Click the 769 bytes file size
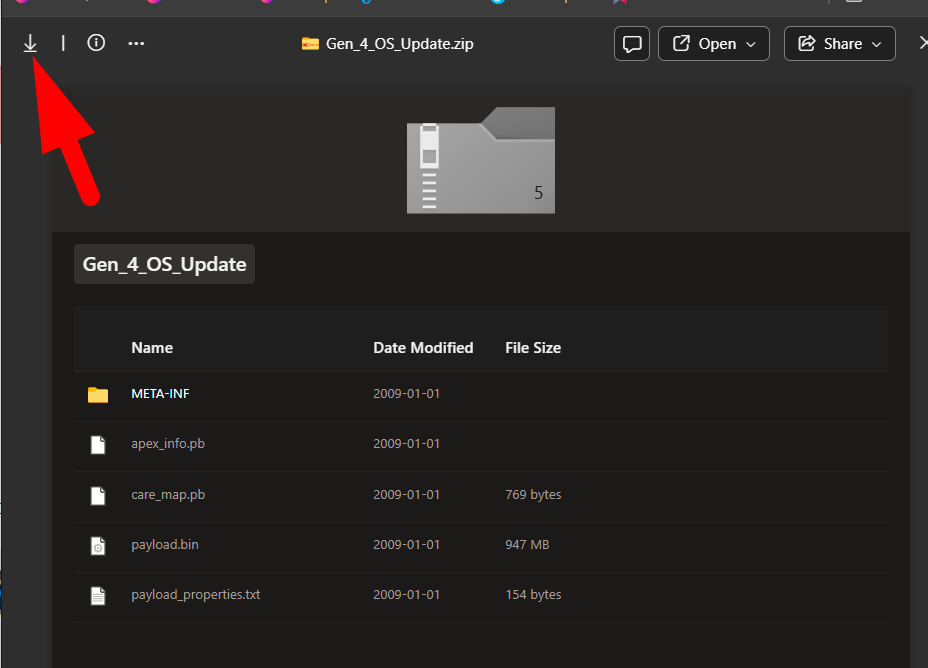Viewport: 928px width, 668px height. [533, 495]
